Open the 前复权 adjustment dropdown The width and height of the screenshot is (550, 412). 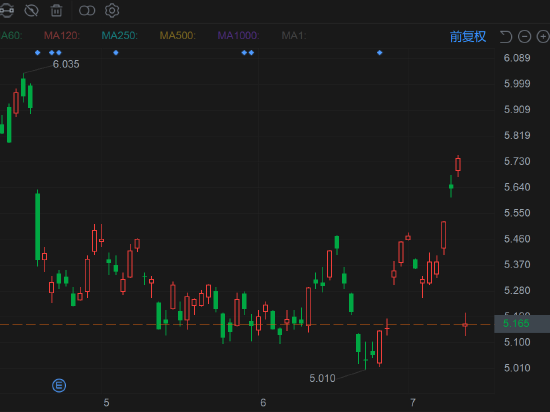tap(468, 36)
